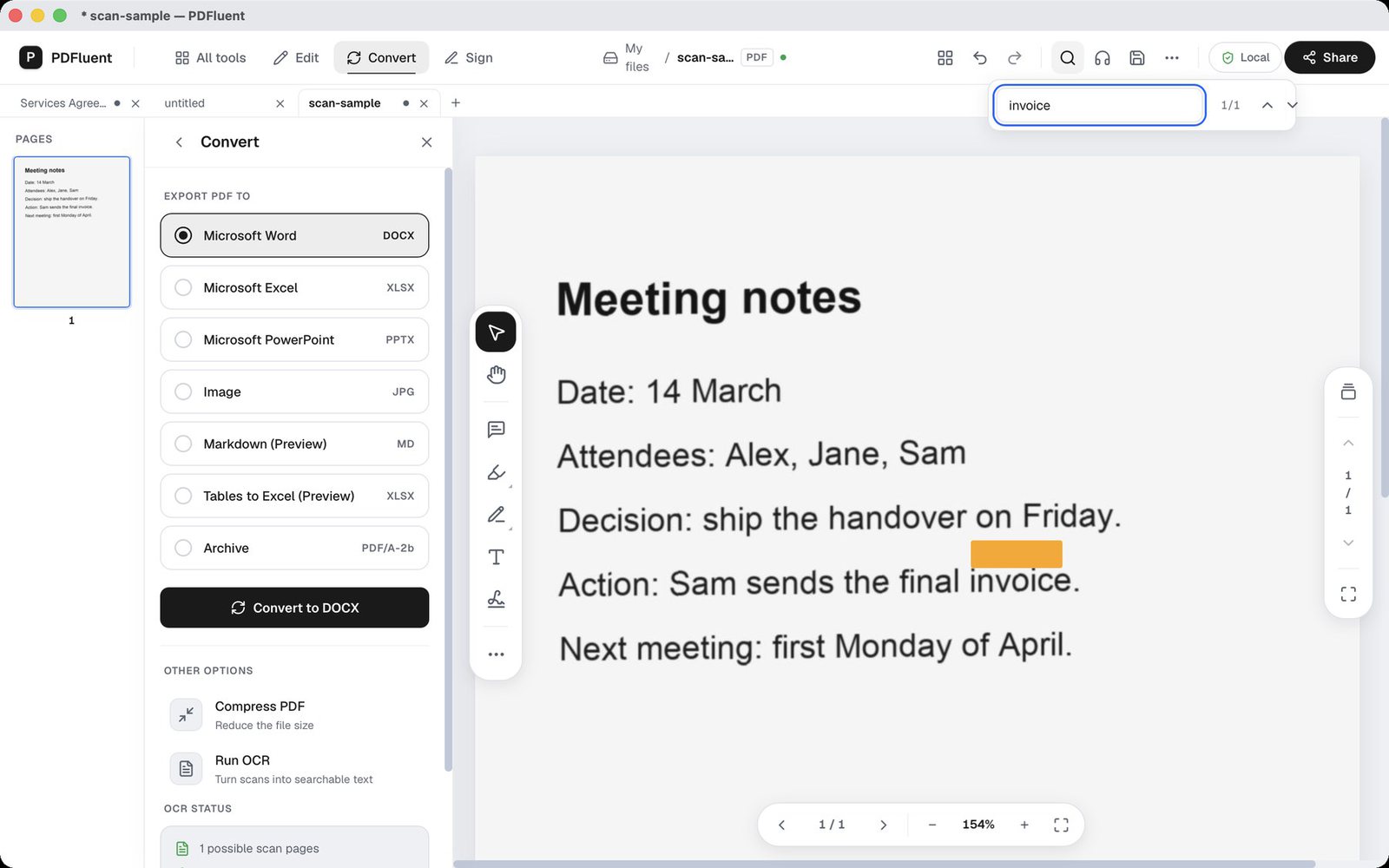1389x868 pixels.
Task: Open Compress PDF option
Action: pos(294,714)
